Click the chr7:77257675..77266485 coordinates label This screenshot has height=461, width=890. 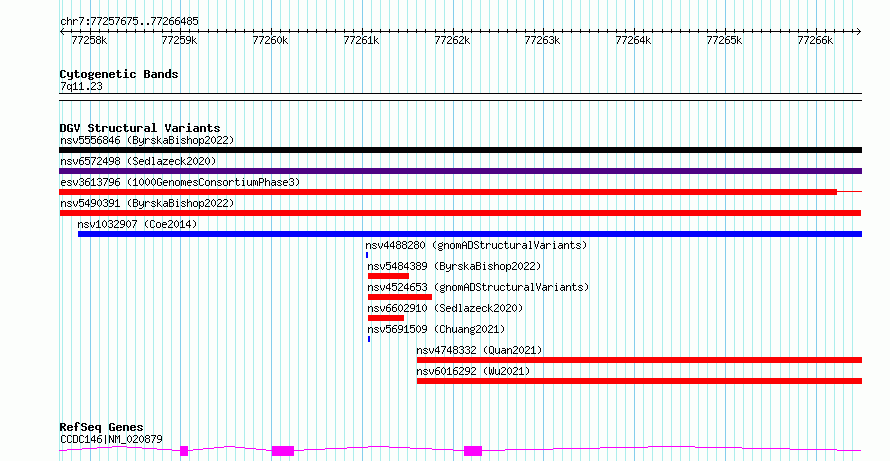129,22
